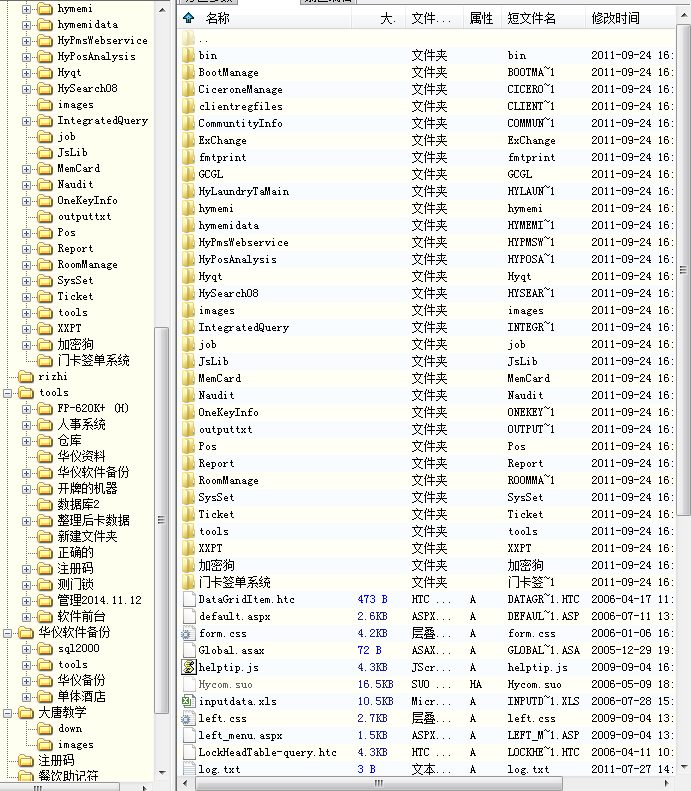Select the helptip.js script file icon

(x=189, y=667)
